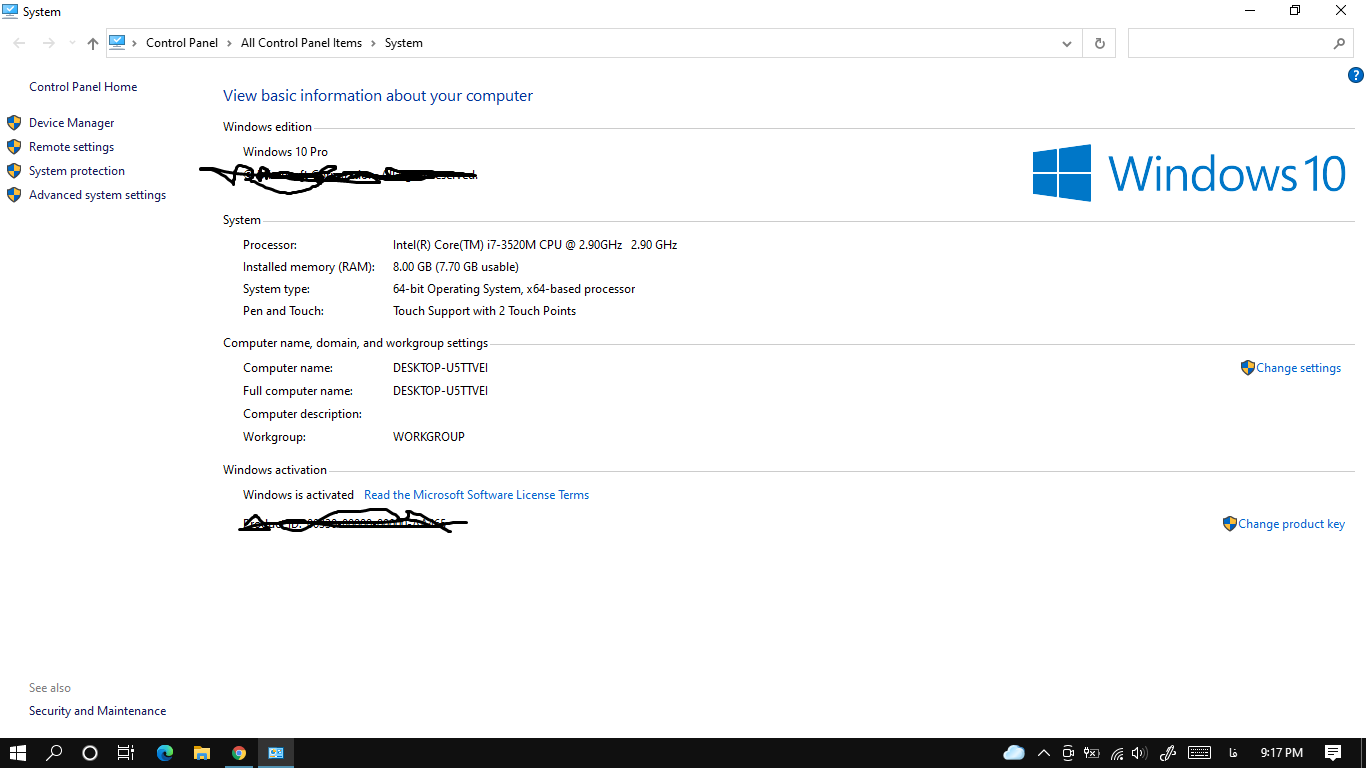Go back using the back arrow
This screenshot has height=768, width=1366.
click(19, 43)
